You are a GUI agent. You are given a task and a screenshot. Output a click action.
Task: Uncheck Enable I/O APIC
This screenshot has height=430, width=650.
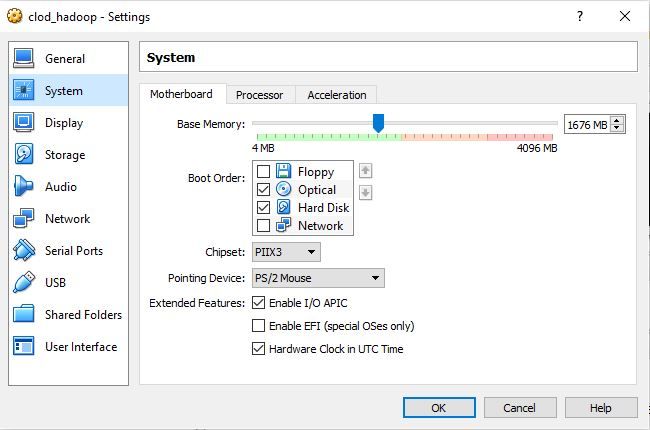pos(259,303)
